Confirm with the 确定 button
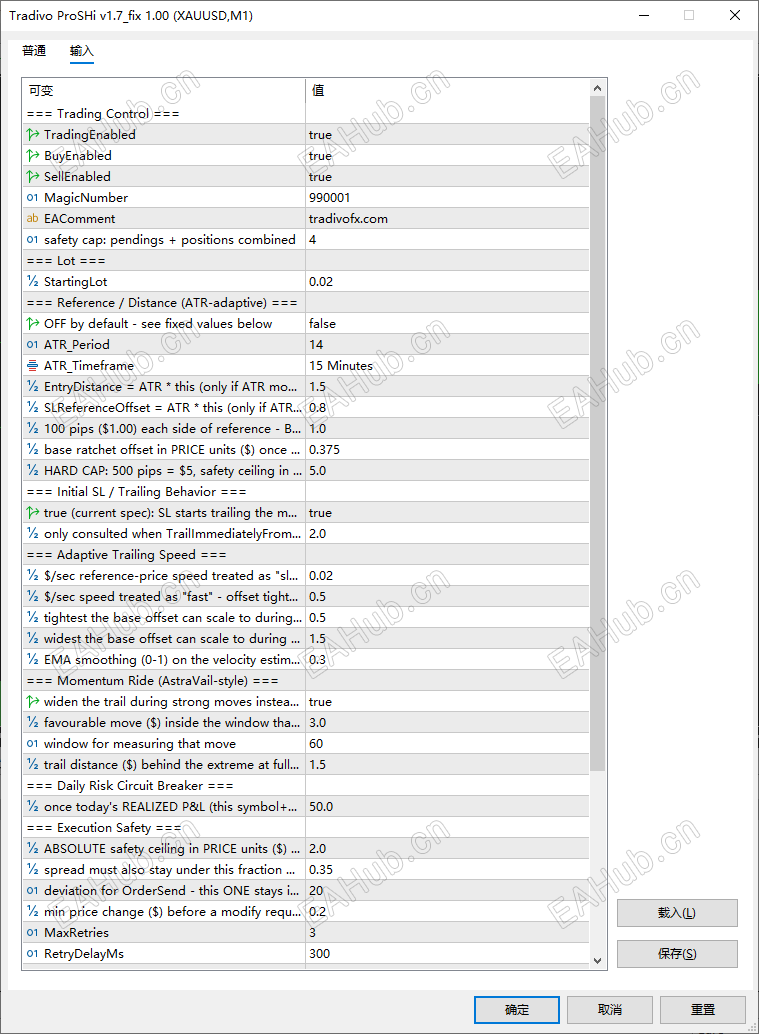 [x=517, y=1010]
